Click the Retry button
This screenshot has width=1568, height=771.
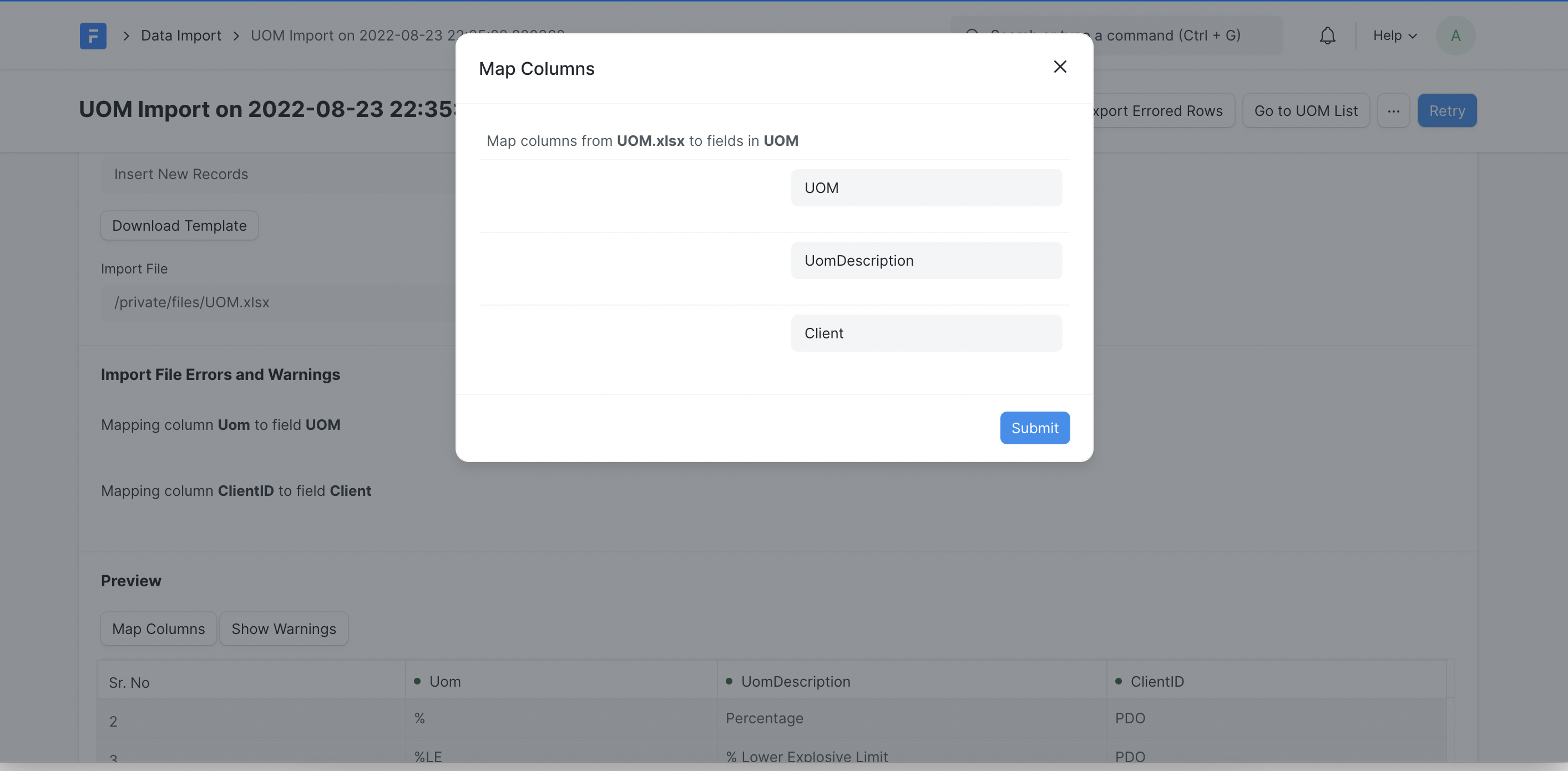(1446, 111)
